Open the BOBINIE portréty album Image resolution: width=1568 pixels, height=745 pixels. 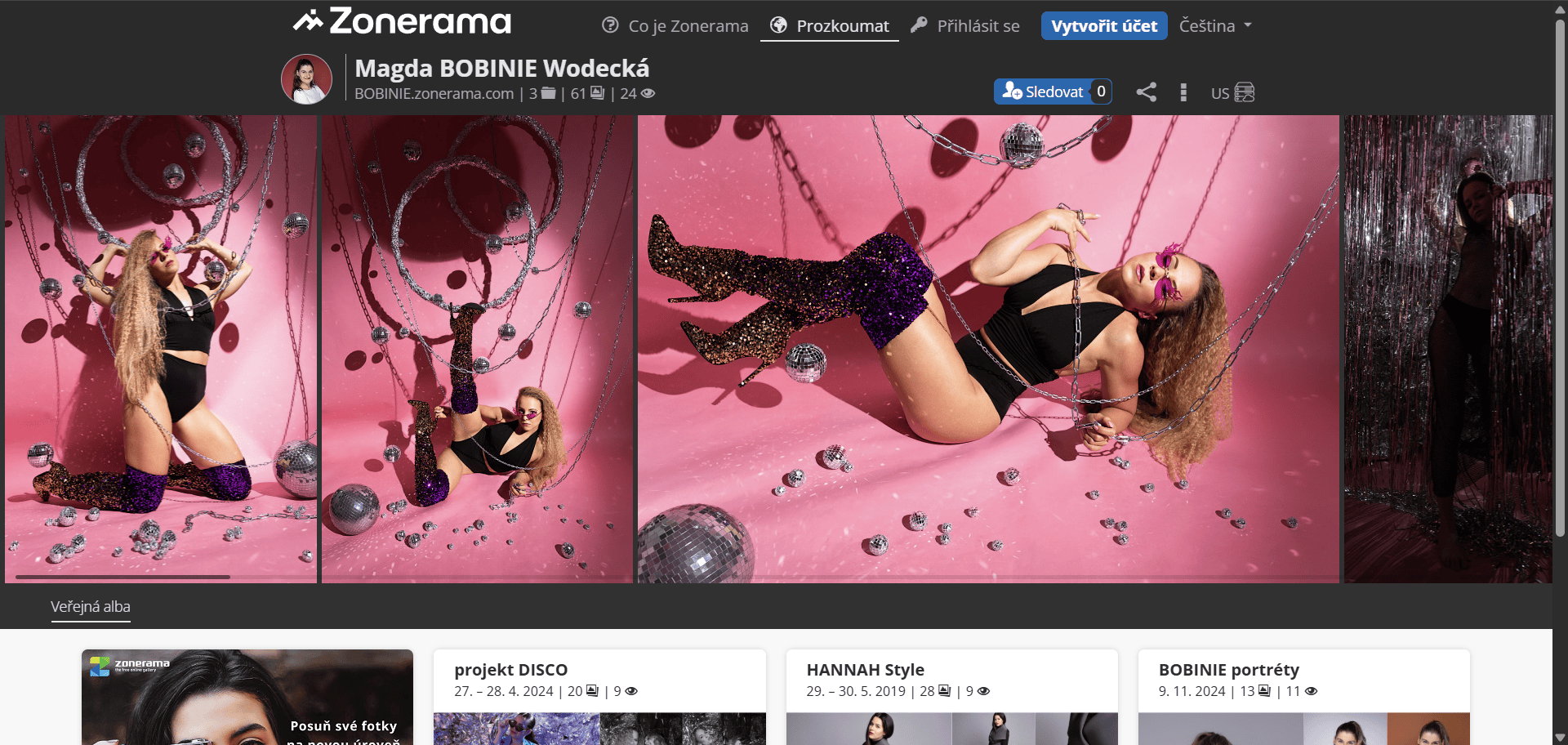[1228, 670]
